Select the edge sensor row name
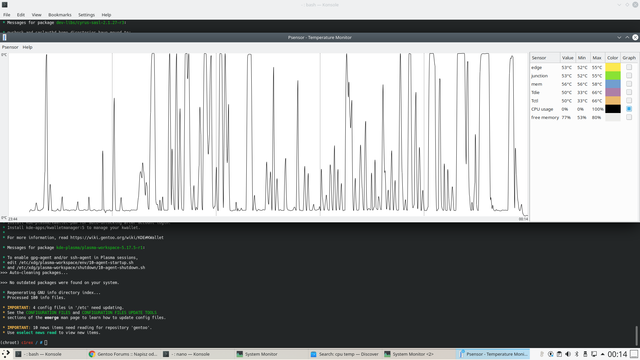 (537, 67)
